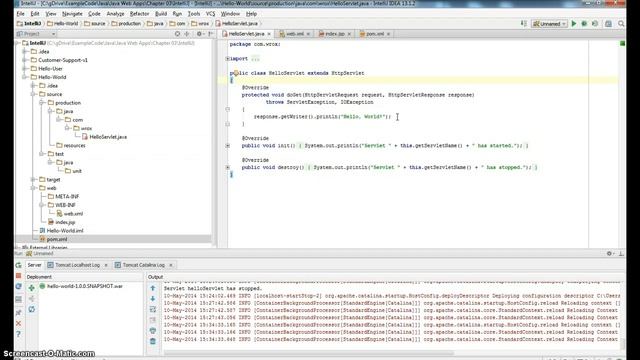Open the Project panel settings gear
The width and height of the screenshot is (640, 360).
pos(199,34)
